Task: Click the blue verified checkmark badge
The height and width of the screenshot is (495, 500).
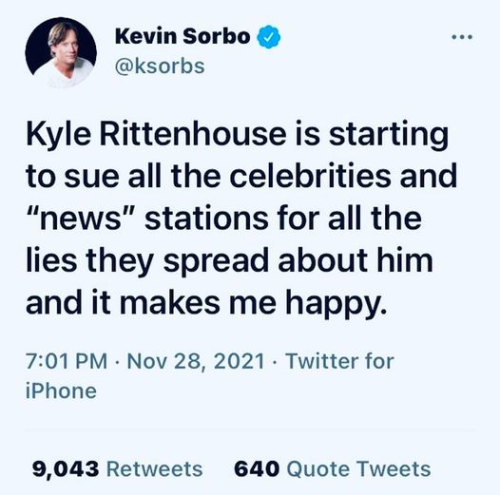Action: point(268,37)
